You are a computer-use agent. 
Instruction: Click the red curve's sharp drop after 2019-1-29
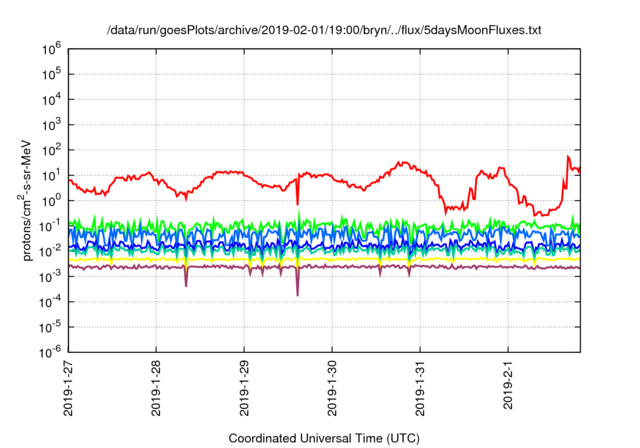298,203
